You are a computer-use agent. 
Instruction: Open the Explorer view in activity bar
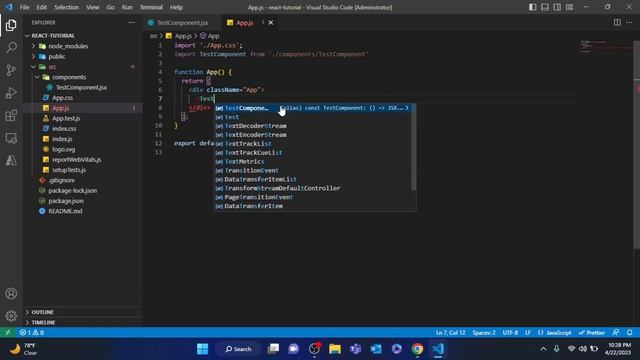coord(11,25)
